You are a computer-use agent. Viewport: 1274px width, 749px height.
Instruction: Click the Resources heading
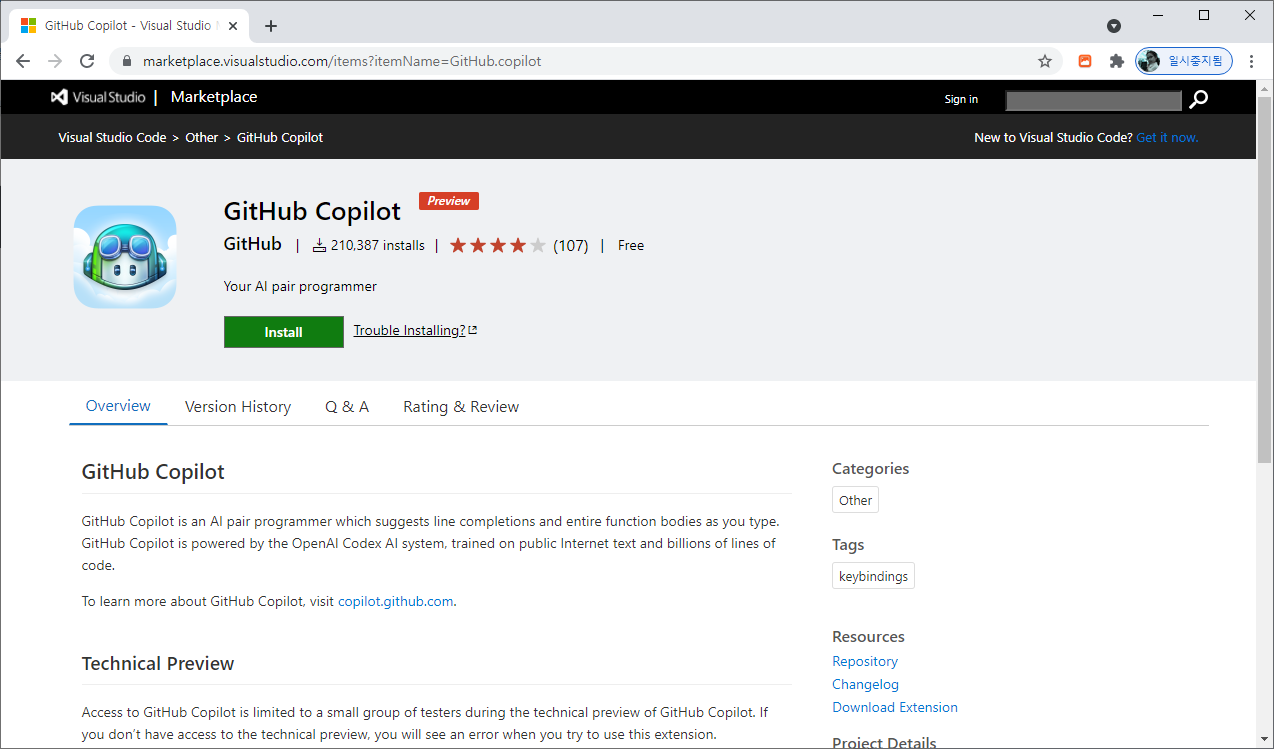868,636
